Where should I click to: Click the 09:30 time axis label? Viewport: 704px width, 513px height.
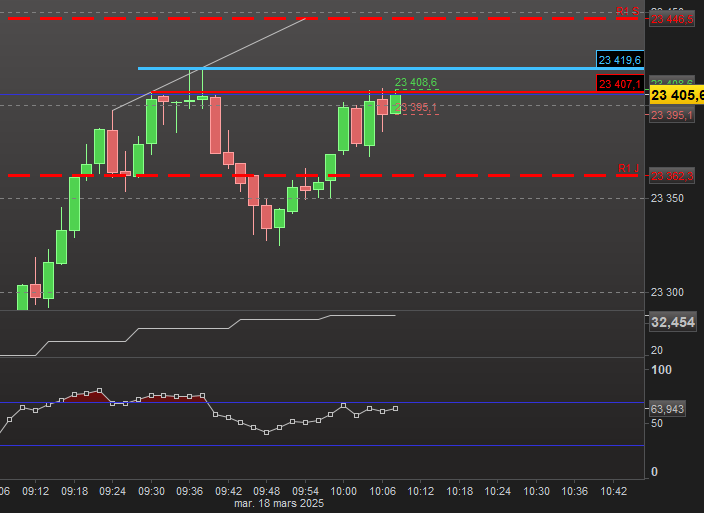[151, 491]
